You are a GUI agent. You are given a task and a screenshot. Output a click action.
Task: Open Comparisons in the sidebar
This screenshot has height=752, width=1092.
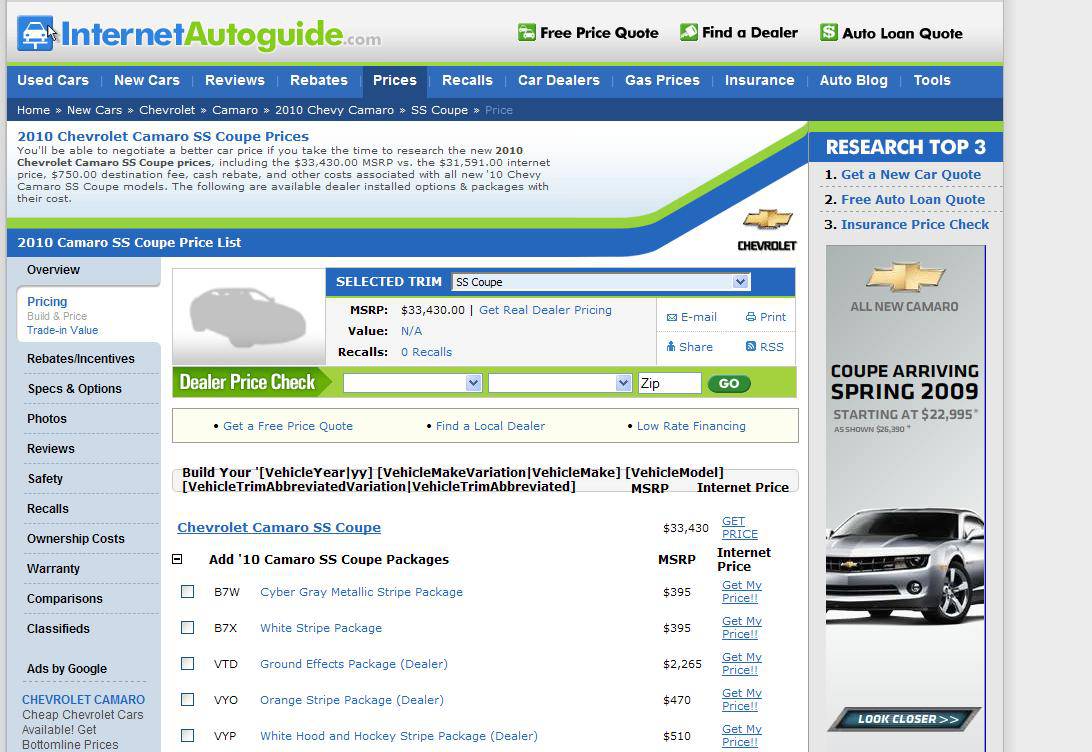[x=65, y=598]
